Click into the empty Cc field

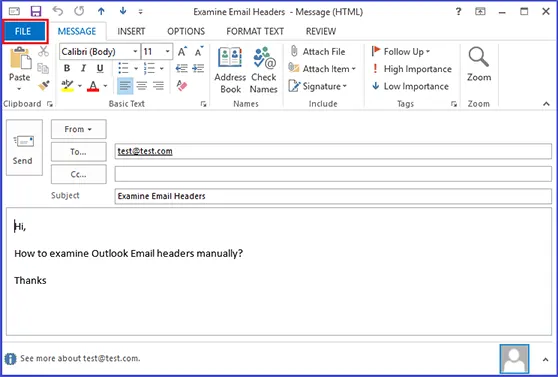coord(333,174)
